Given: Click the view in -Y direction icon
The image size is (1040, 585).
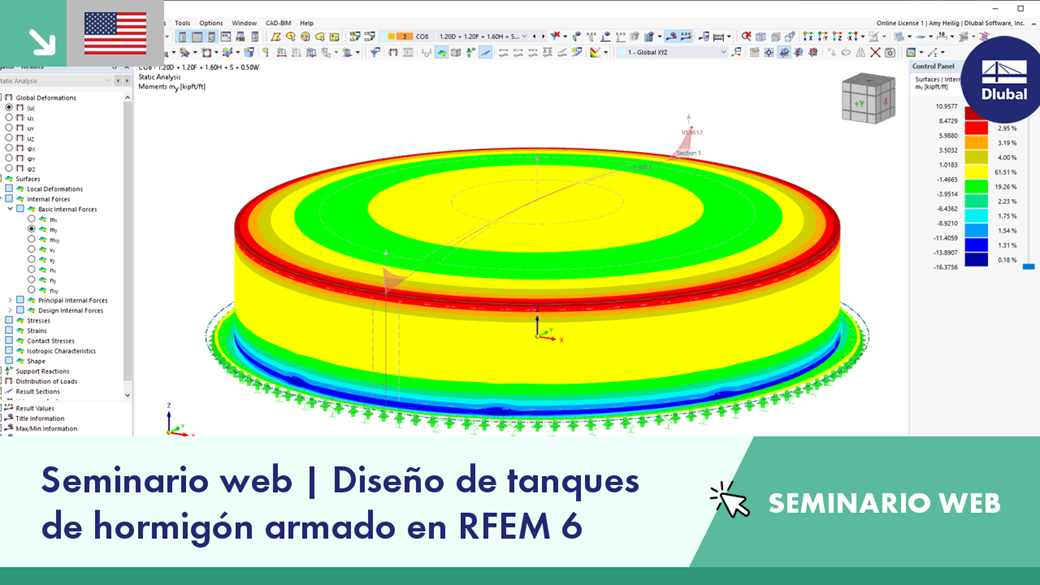Looking at the screenshot, I should (x=822, y=36).
